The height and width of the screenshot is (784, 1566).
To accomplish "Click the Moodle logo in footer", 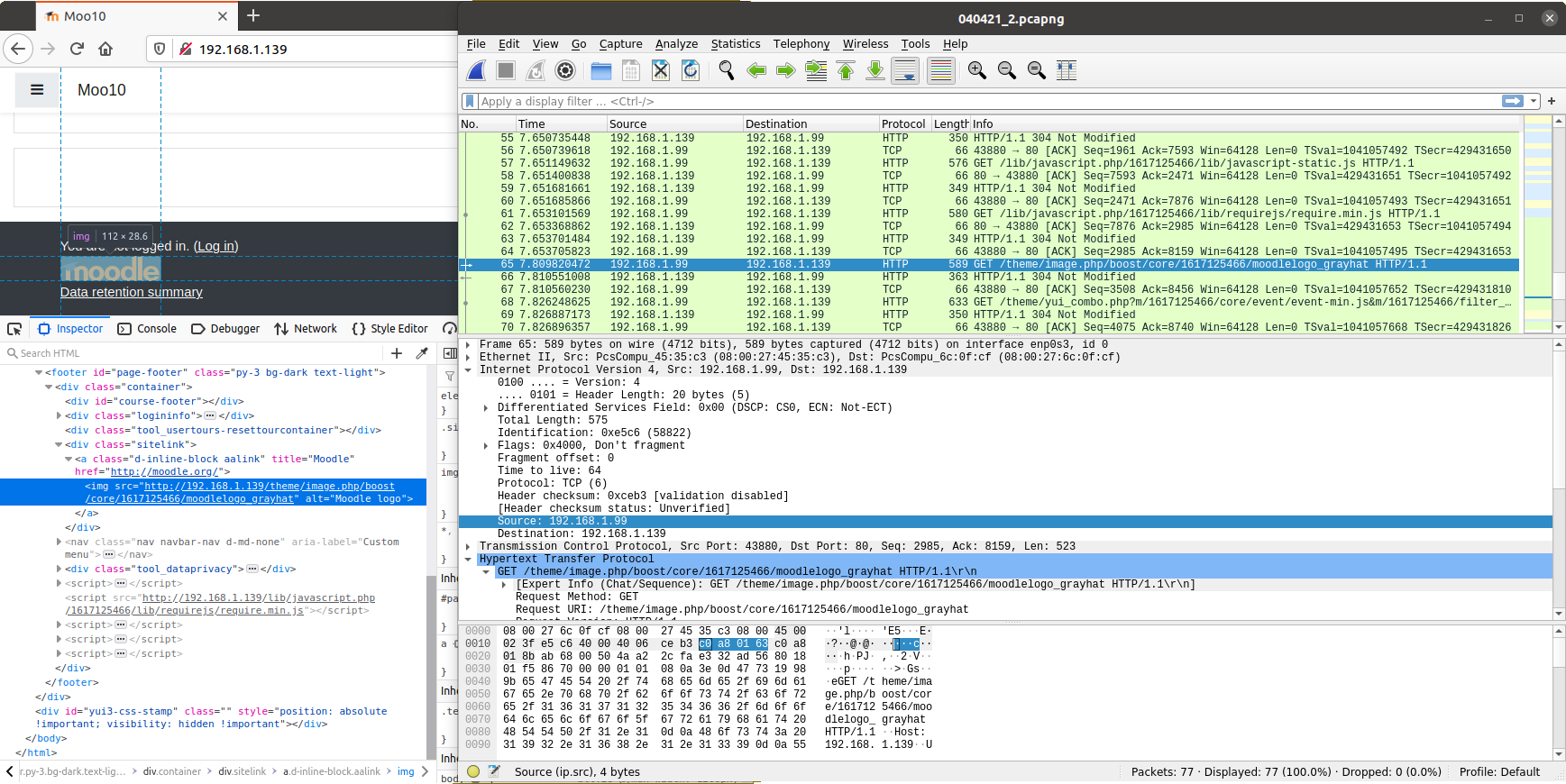I will coord(111,269).
